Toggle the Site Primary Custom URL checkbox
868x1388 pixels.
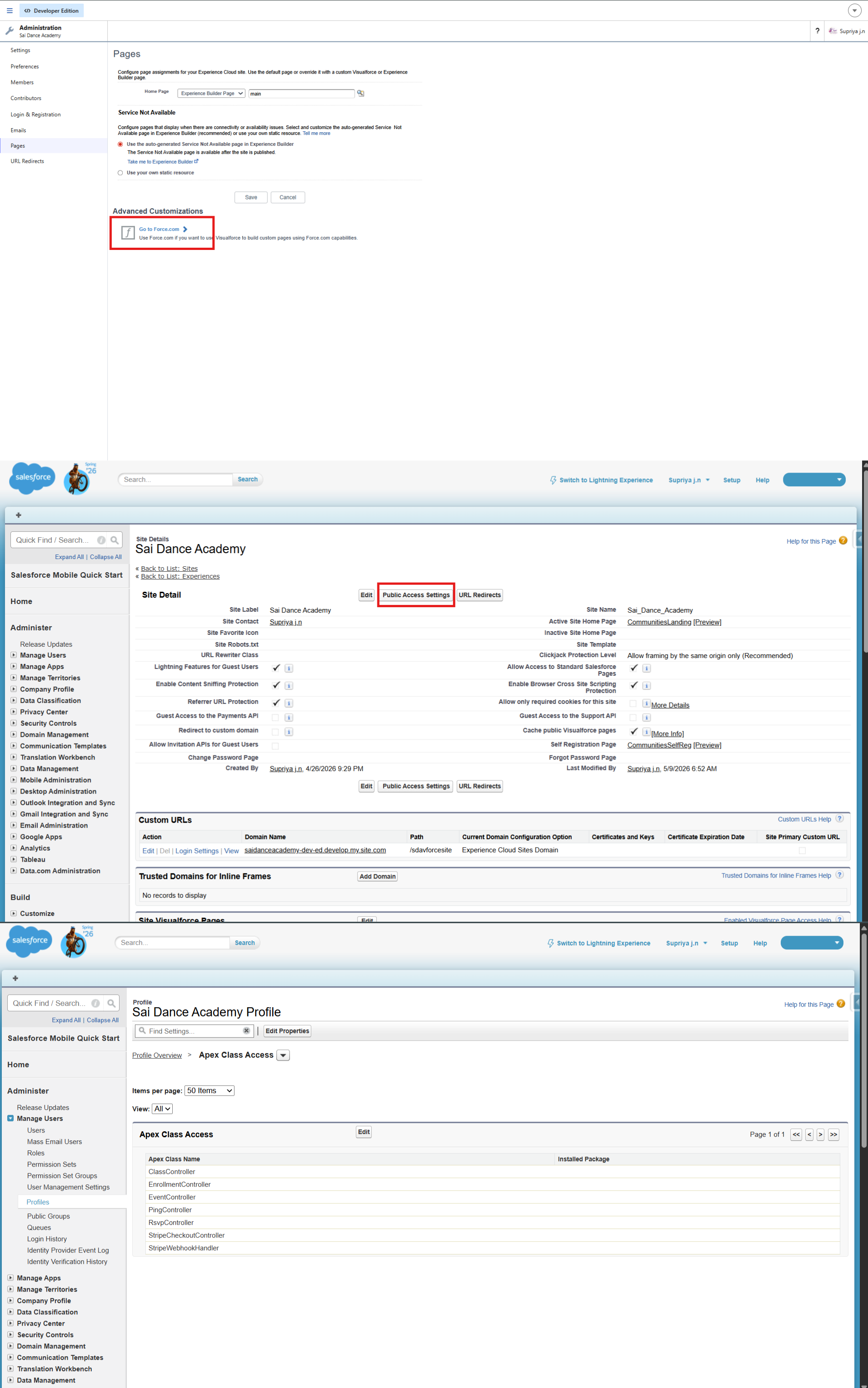coord(802,851)
